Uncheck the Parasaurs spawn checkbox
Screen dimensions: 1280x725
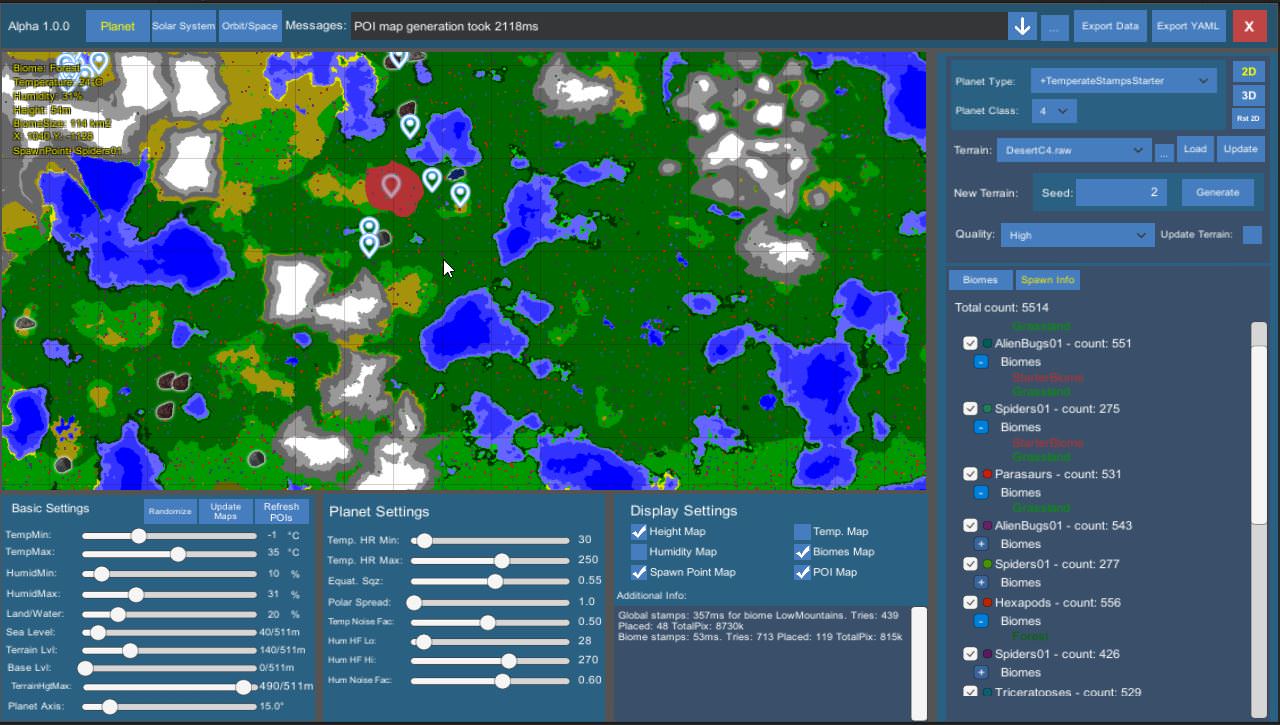point(970,474)
